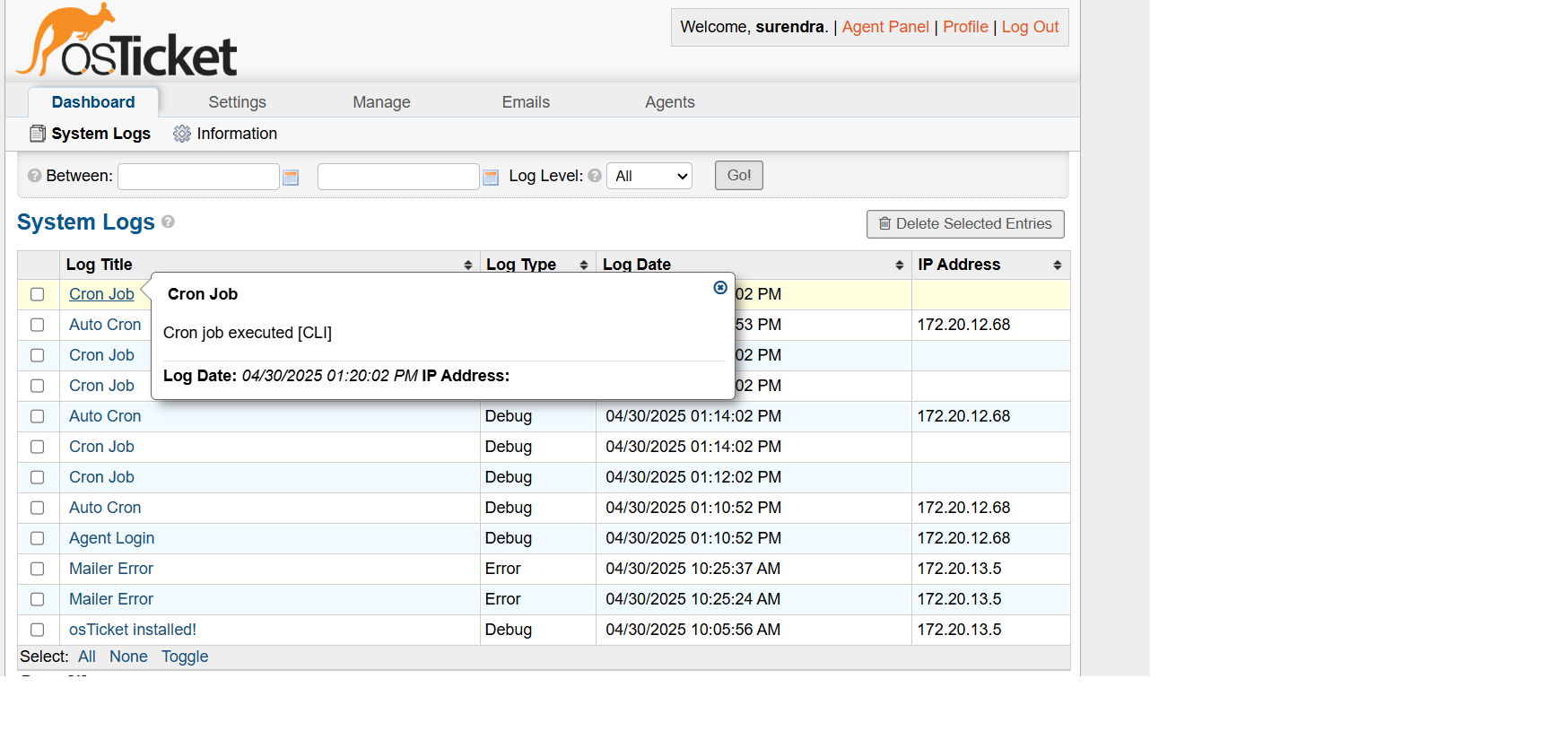Click help icon beside System Logs heading
Image resolution: width=1568 pixels, height=731 pixels.
[168, 222]
